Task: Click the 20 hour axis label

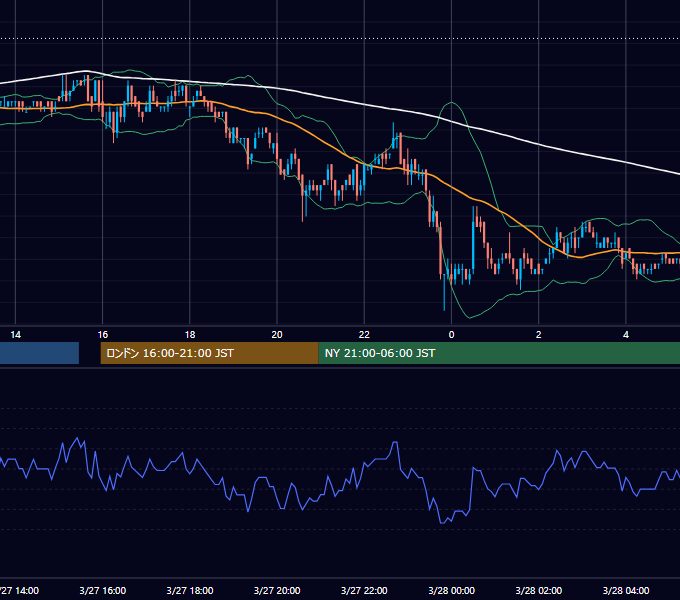Action: (277, 335)
